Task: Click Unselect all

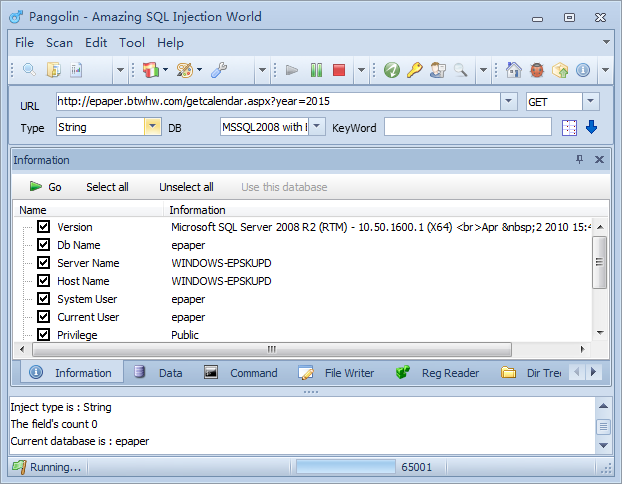Action: (x=186, y=187)
